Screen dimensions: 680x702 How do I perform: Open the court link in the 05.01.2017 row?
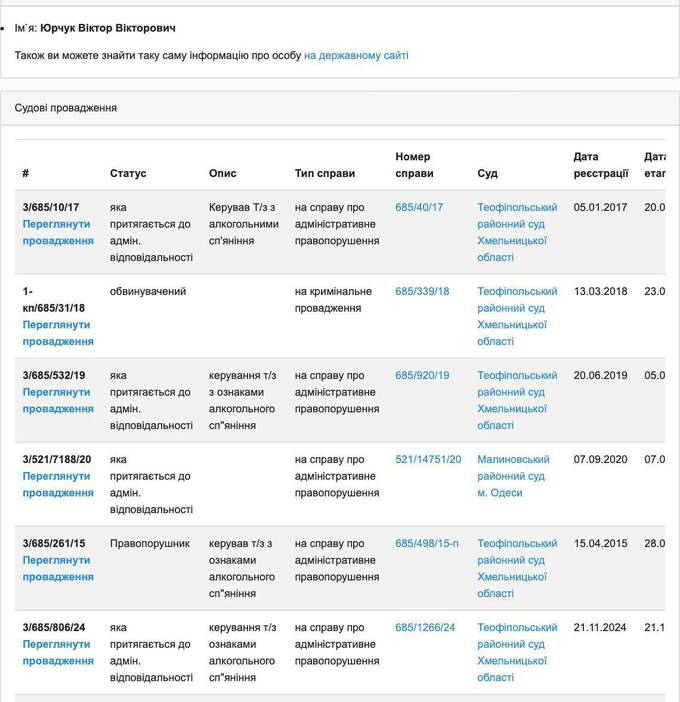pyautogui.click(x=517, y=232)
